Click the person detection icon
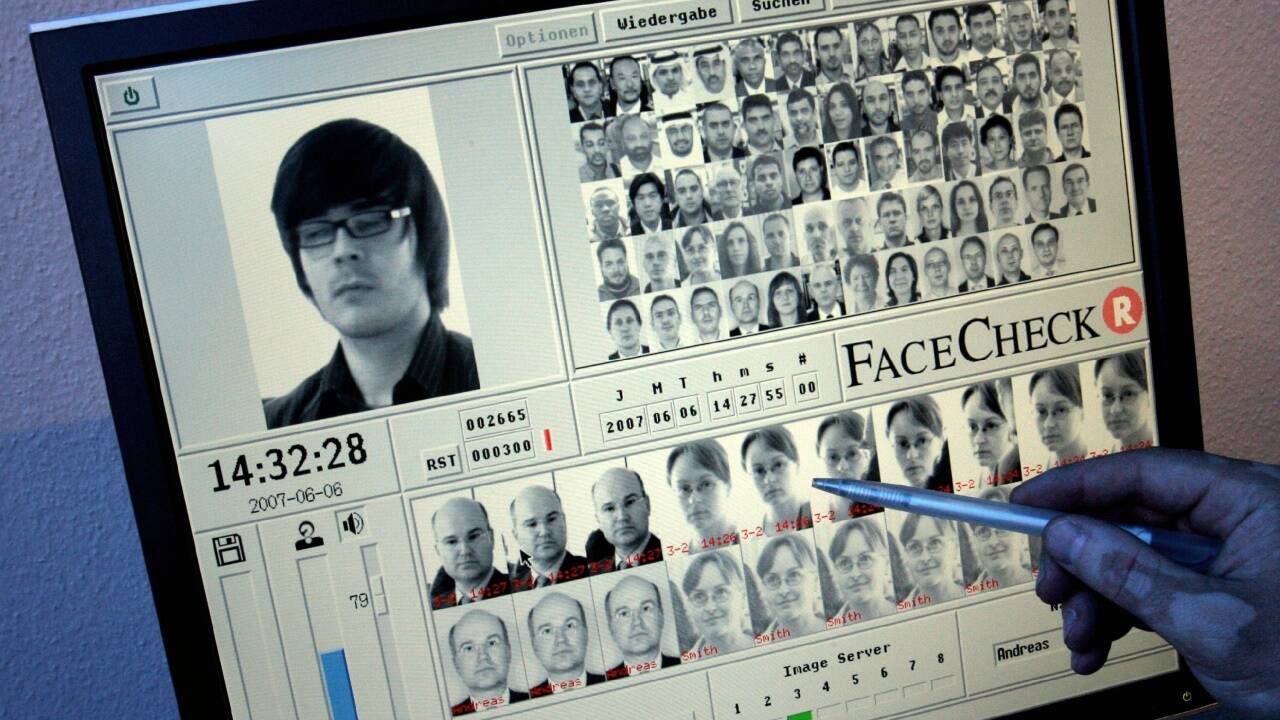Screen dimensions: 1280x720 coord(308,537)
